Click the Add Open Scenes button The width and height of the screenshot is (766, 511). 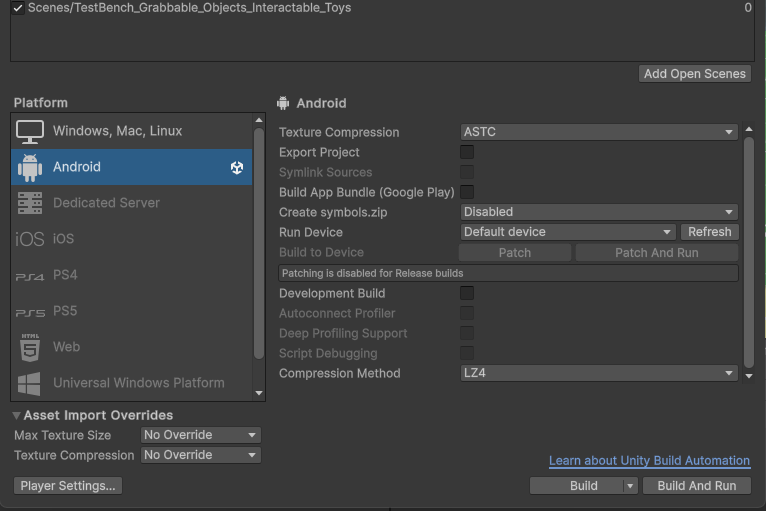(695, 74)
